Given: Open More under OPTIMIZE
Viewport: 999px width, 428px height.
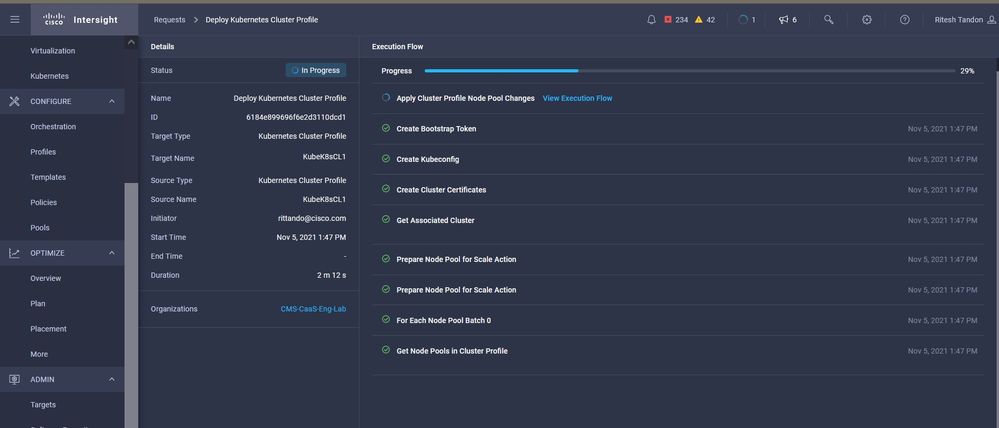Looking at the screenshot, I should tap(39, 354).
